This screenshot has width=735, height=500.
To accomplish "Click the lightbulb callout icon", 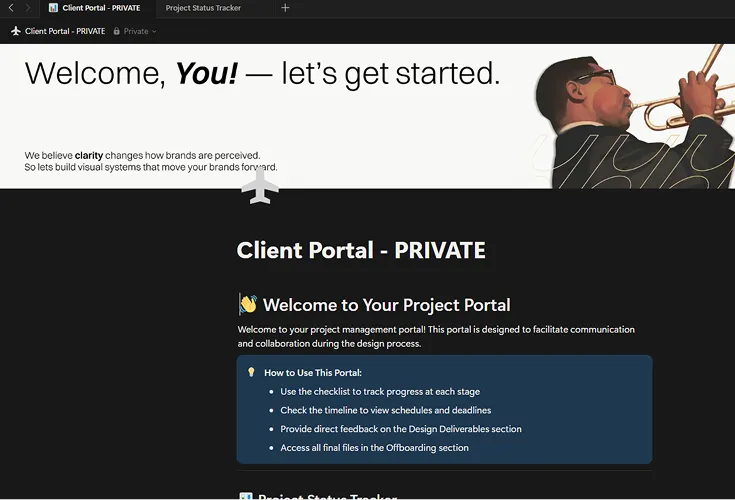I will pyautogui.click(x=251, y=372).
